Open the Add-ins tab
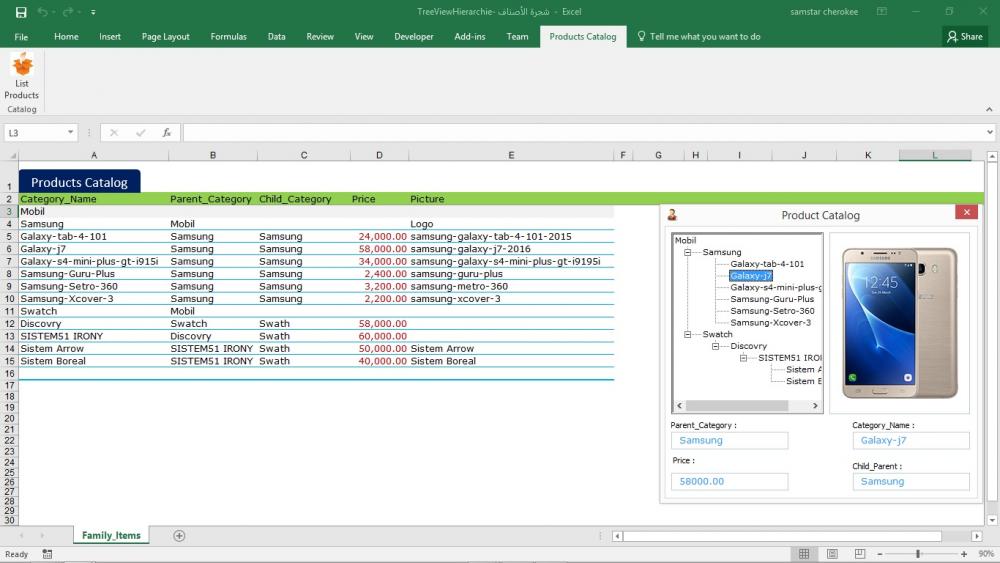 coord(469,37)
